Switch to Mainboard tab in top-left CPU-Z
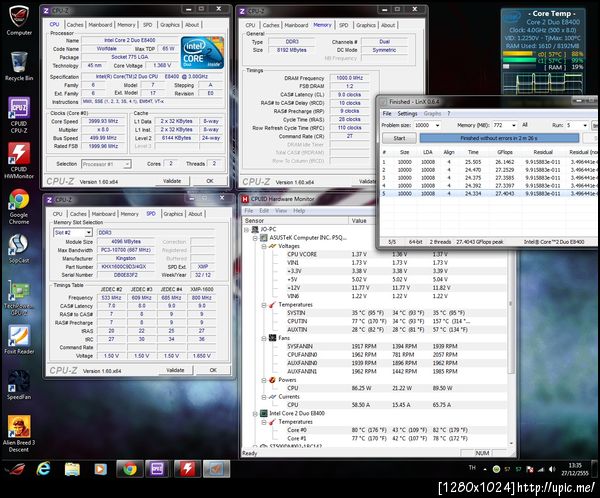Screen dimensions: 600x498 (100, 24)
